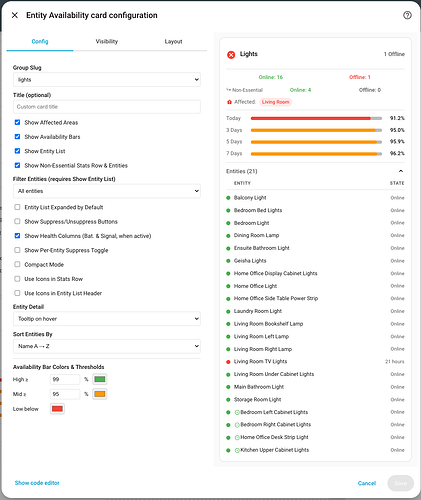421x500 pixels.
Task: Click the 21 hours state value
Action: tap(395, 362)
